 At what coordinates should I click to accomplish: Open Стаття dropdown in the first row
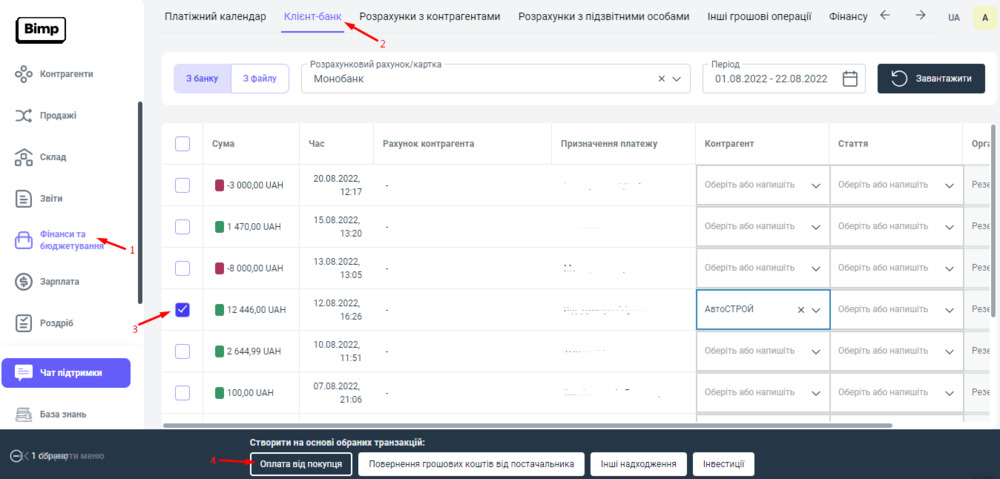click(x=947, y=185)
